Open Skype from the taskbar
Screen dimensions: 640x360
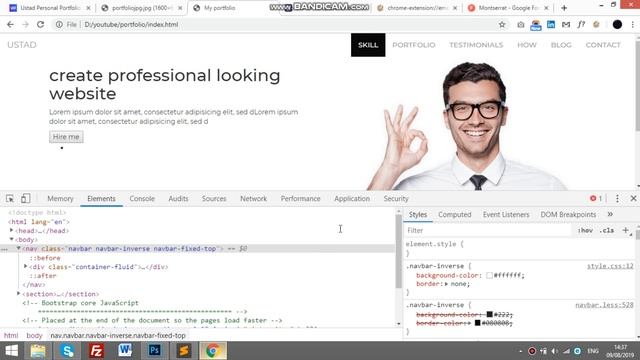click(67, 351)
